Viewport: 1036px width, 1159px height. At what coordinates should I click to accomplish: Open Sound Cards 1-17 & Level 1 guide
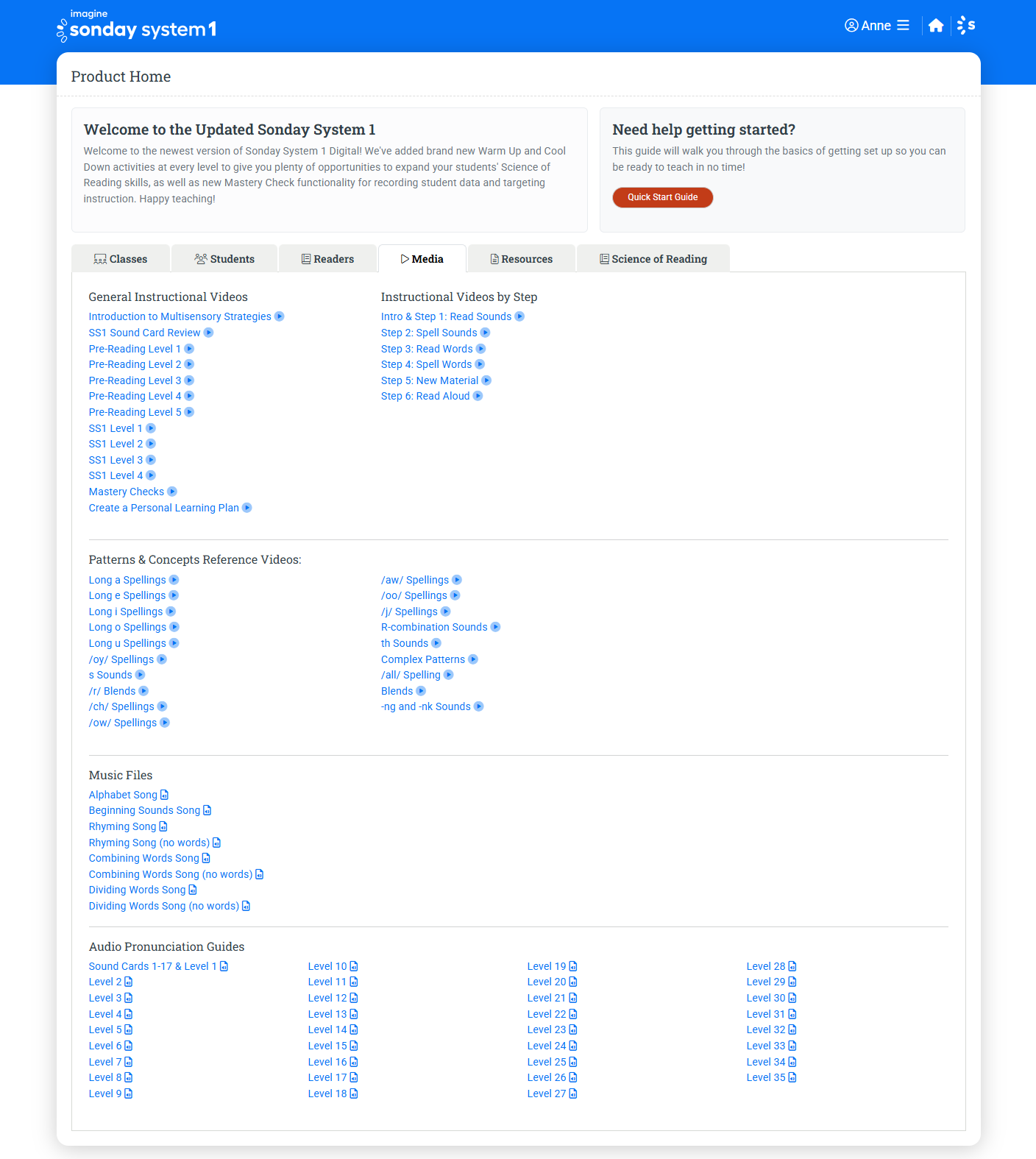(x=152, y=966)
